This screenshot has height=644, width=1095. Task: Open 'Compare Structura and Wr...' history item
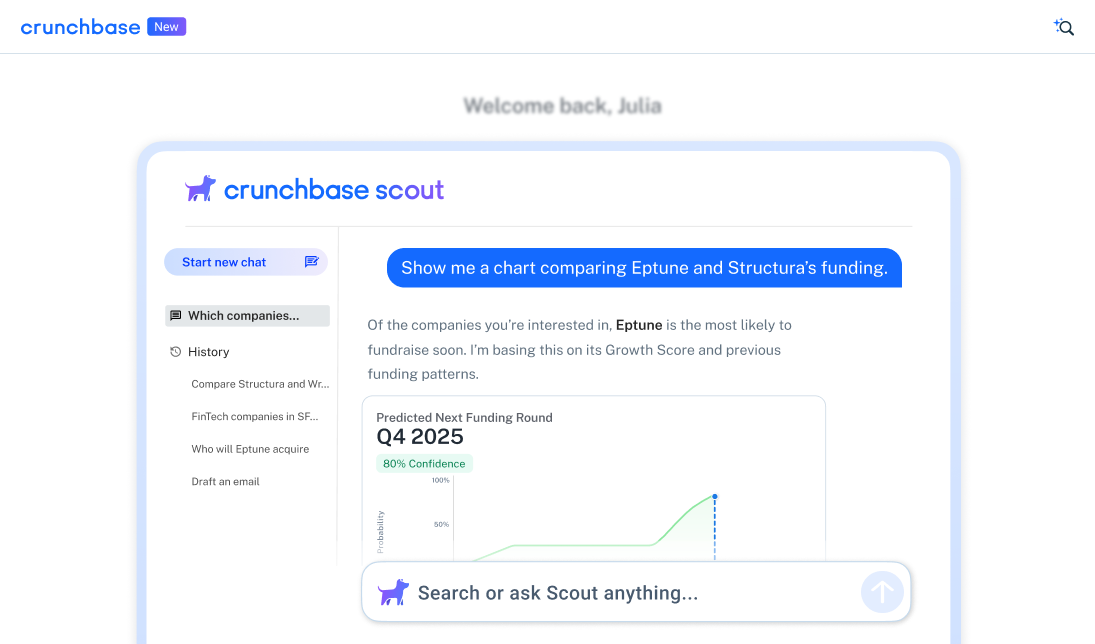(x=260, y=384)
